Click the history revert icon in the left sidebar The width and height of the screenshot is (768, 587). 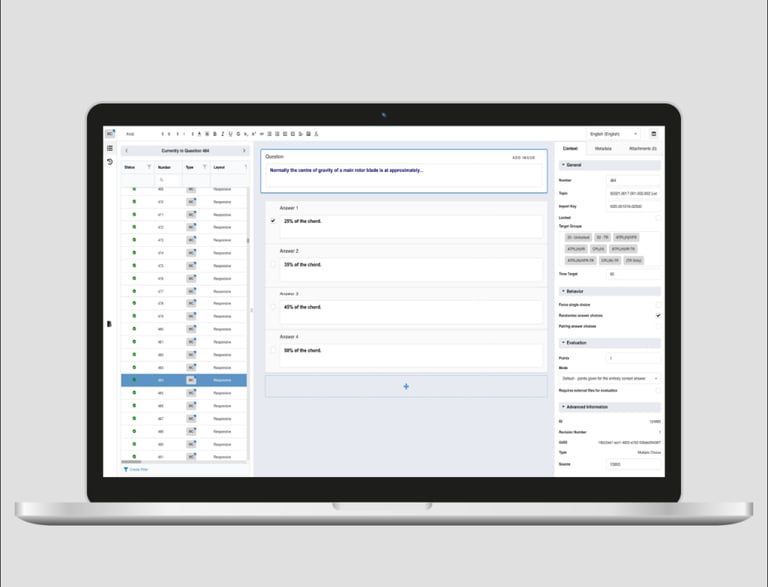tap(110, 162)
